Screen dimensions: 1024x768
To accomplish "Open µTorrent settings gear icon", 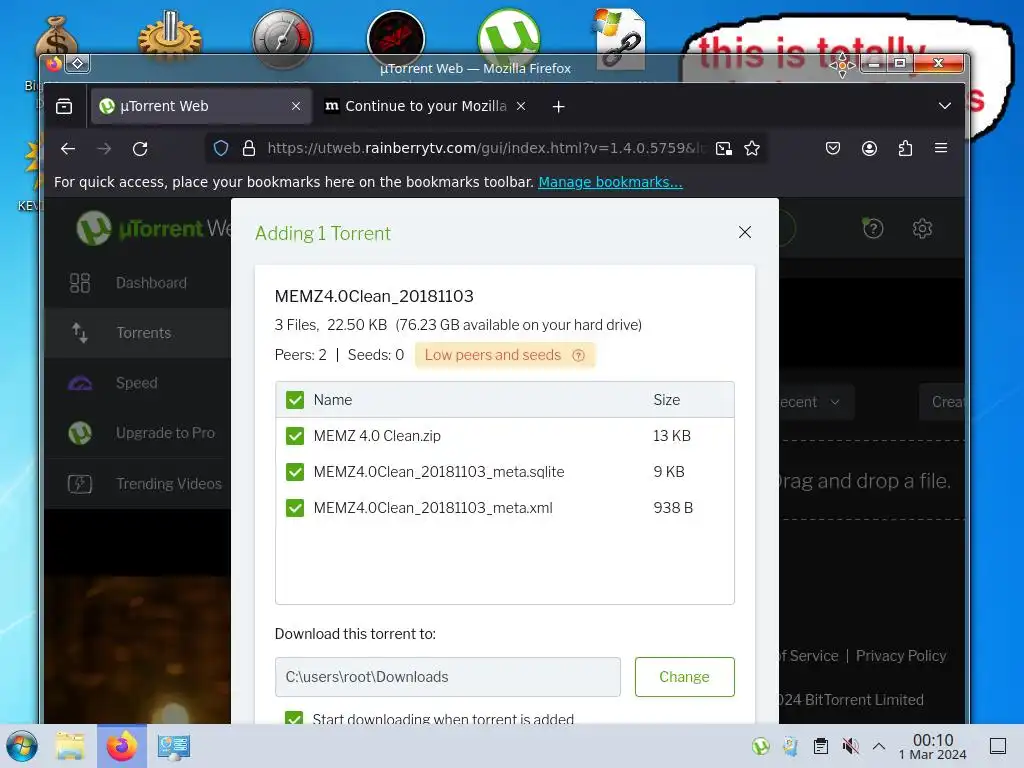I will 922,229.
